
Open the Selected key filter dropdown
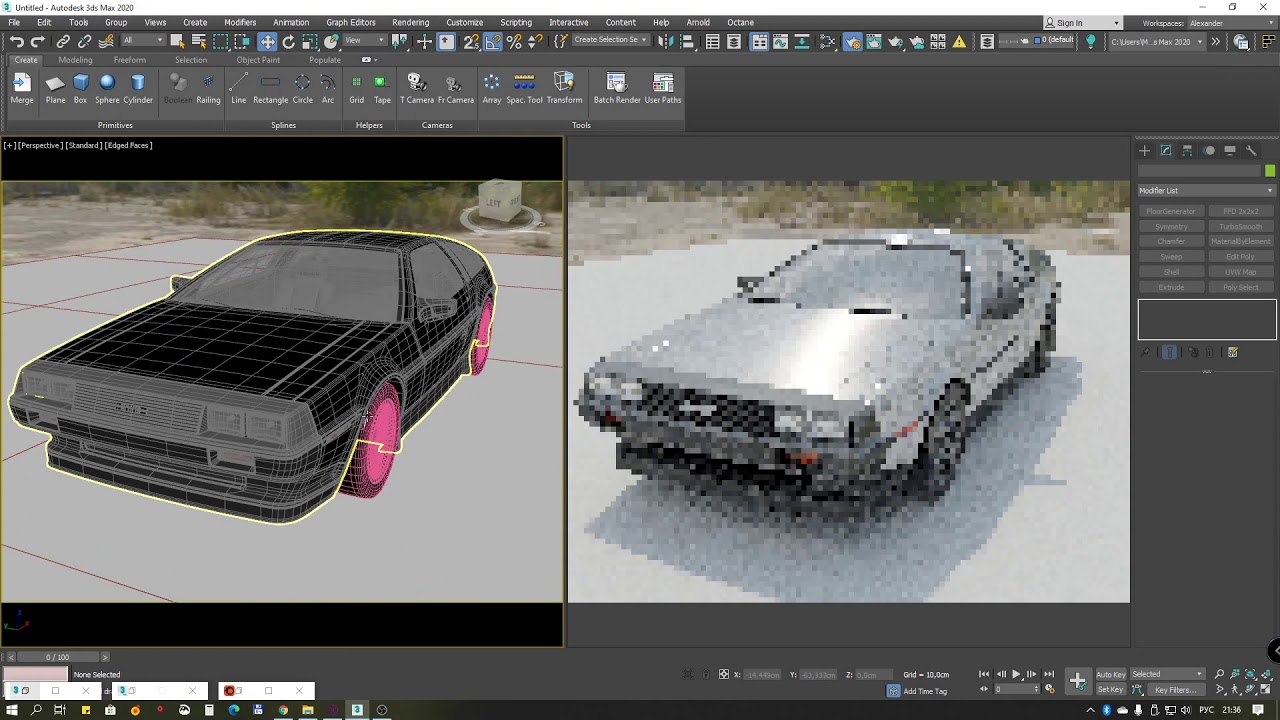1168,674
